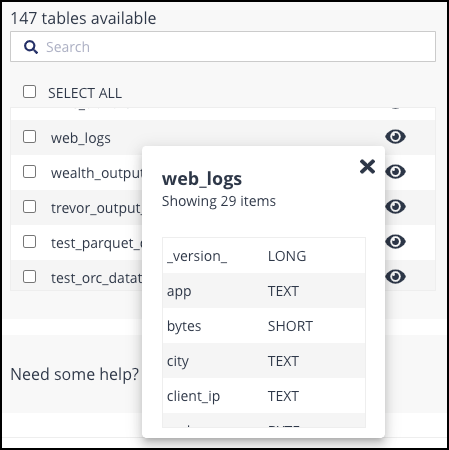The width and height of the screenshot is (449, 450).
Task: Click the magnifier search icon
Action: [31, 47]
